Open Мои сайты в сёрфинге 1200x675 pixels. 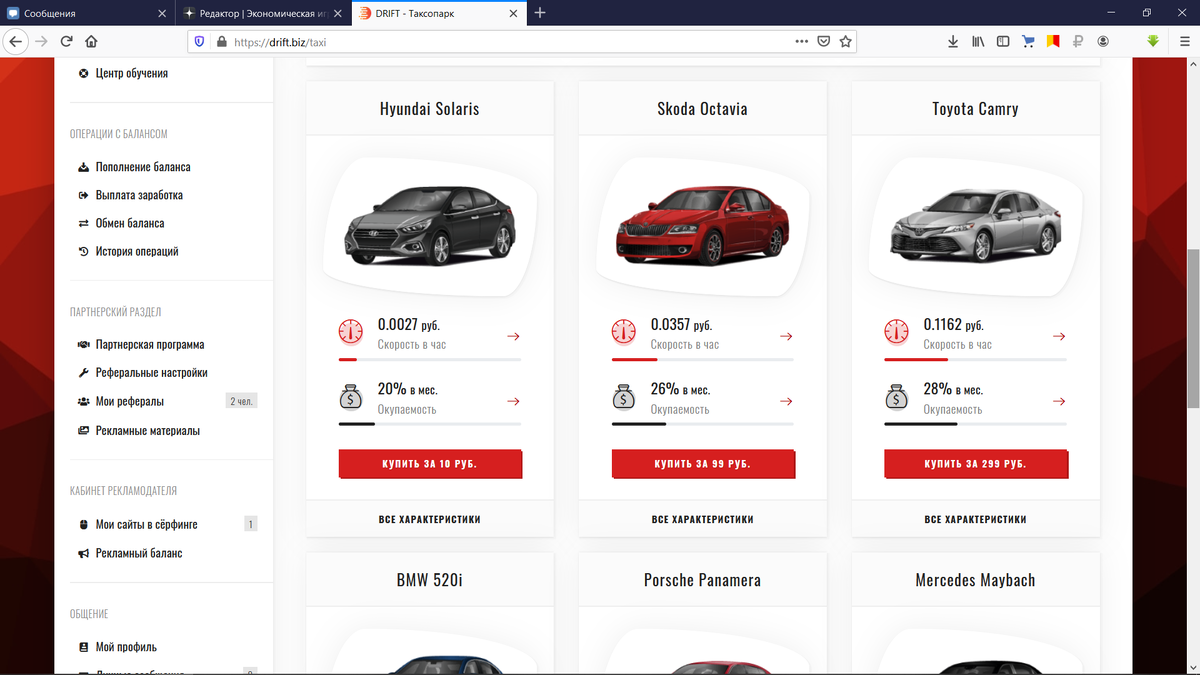tap(138, 524)
